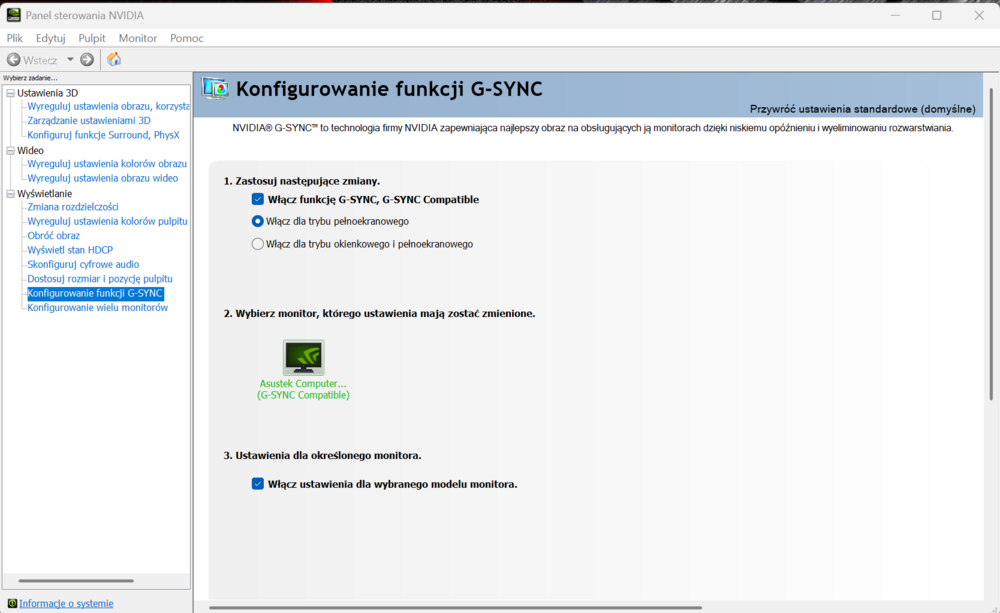This screenshot has width=1000, height=613.
Task: Open the Monitor menu
Action: tap(138, 38)
